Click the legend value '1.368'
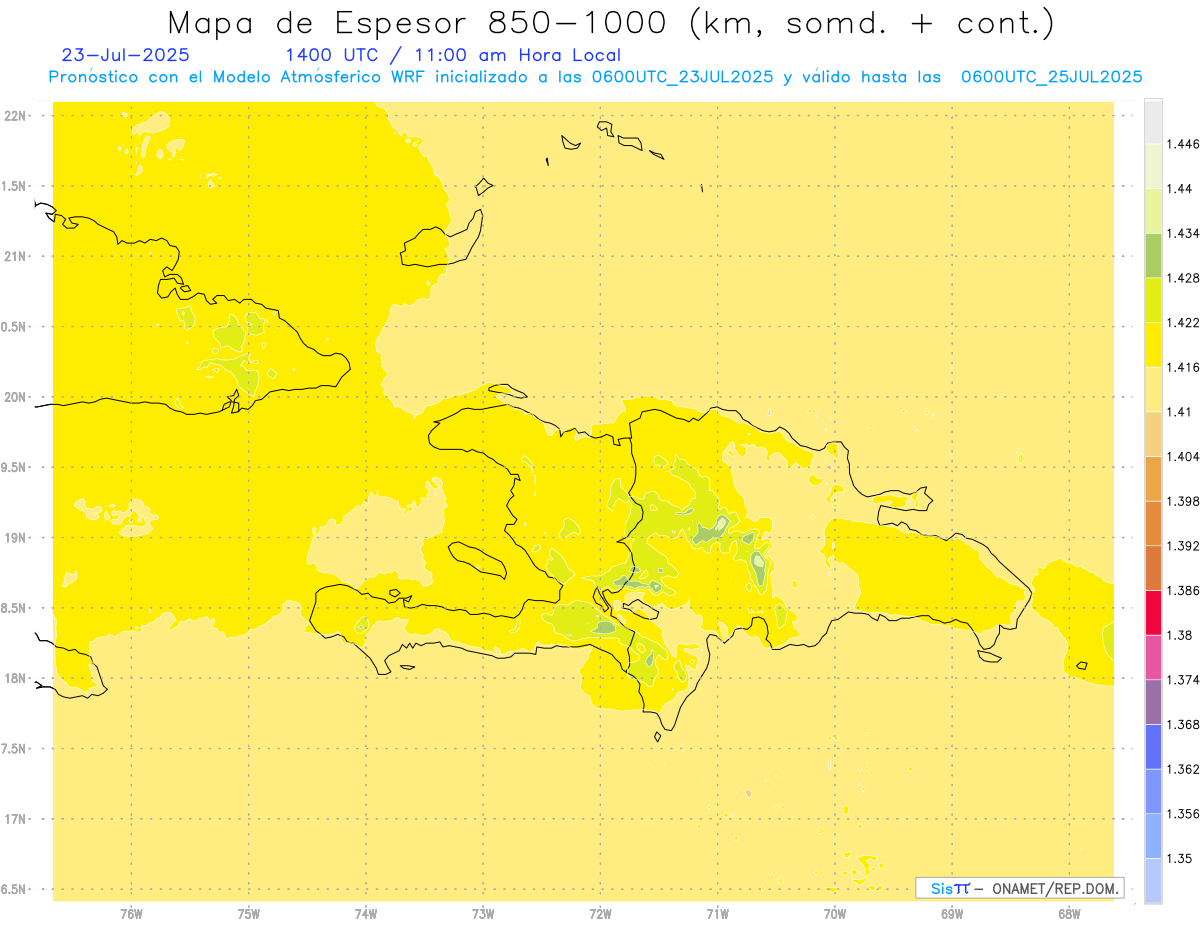This screenshot has height=927, width=1200. click(1183, 724)
